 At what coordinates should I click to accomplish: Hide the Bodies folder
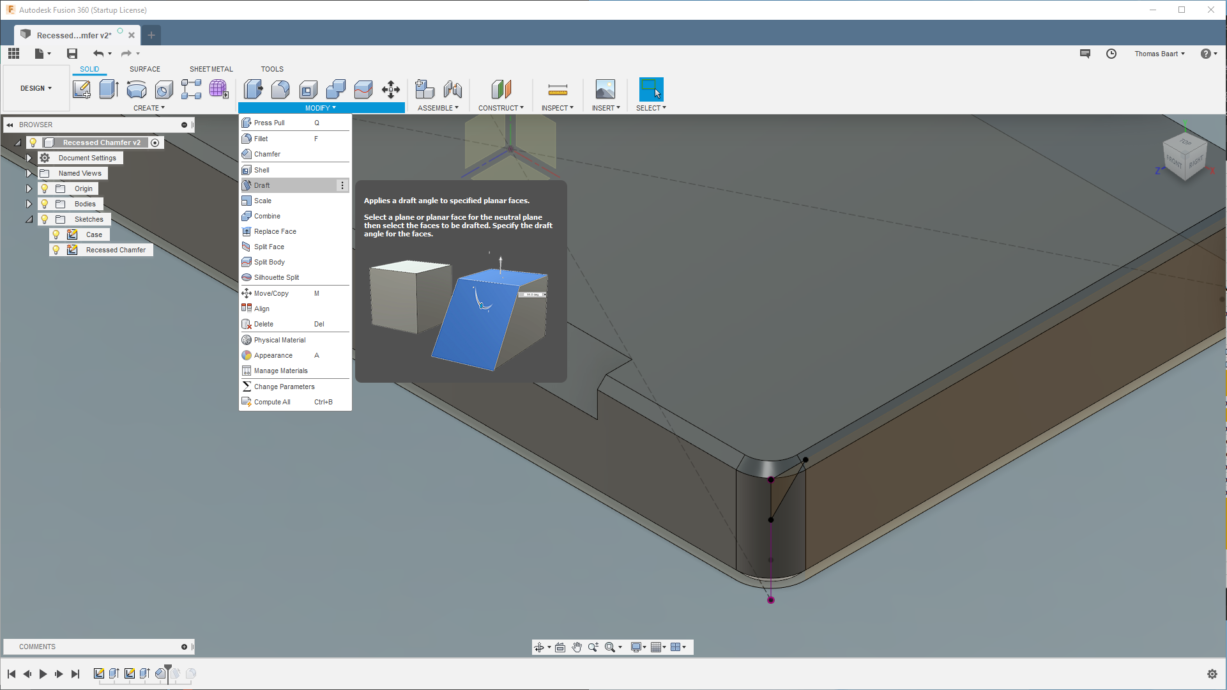coord(44,204)
